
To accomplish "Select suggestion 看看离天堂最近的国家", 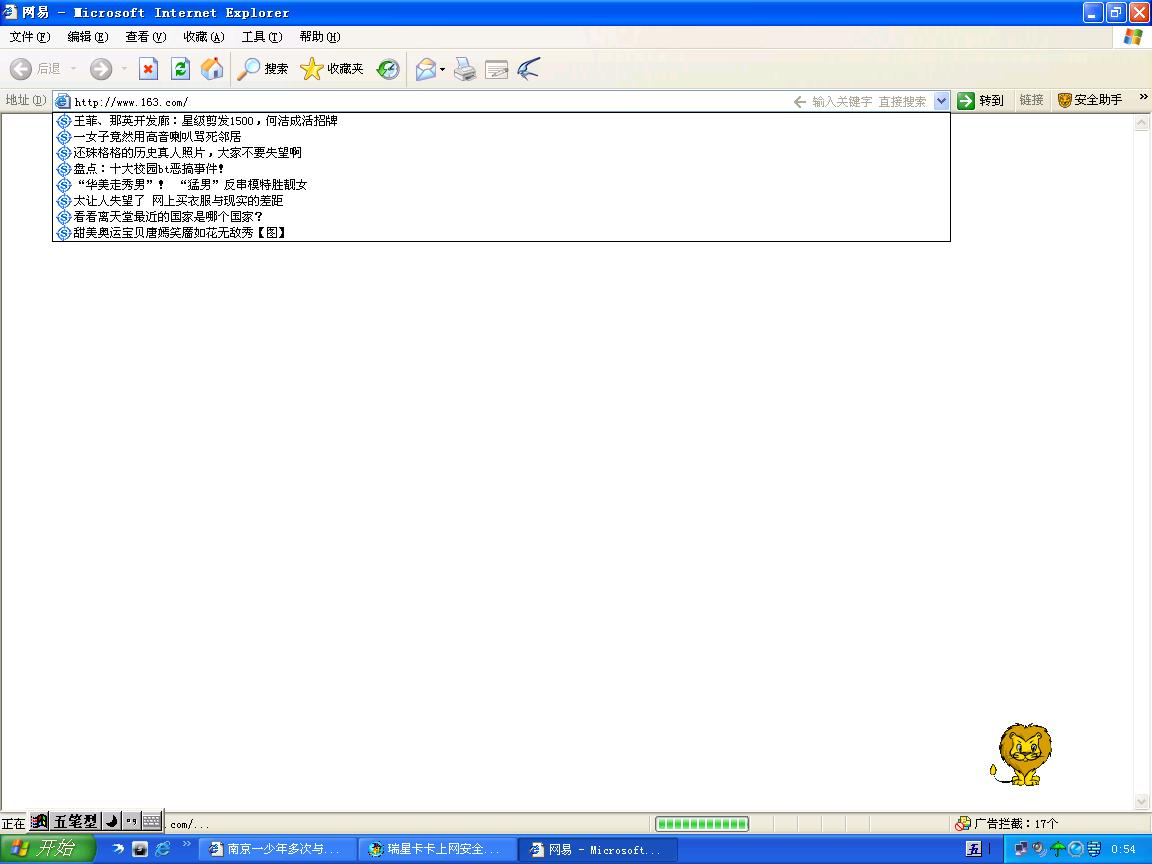I will point(501,217).
